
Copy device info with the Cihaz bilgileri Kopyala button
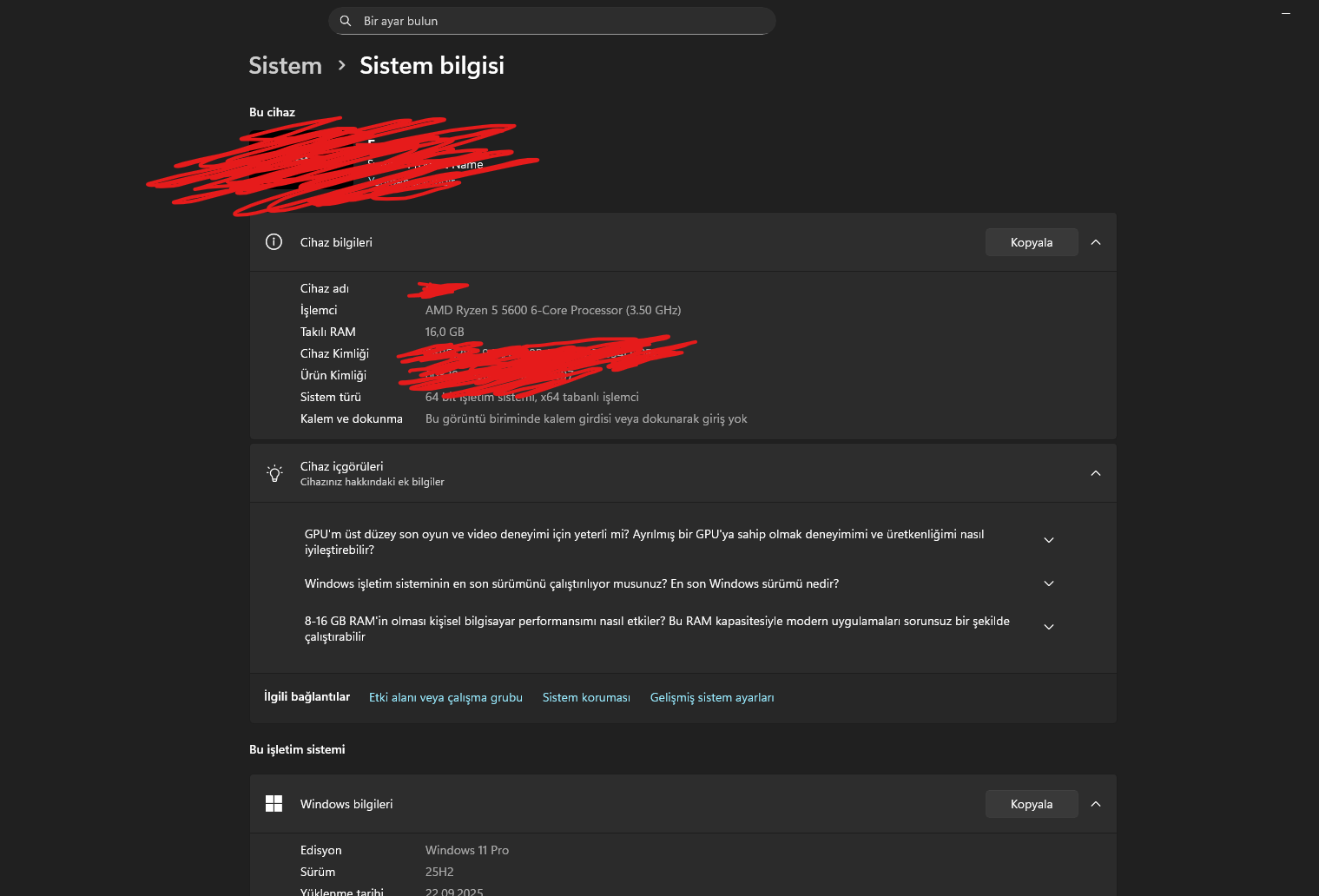point(1032,242)
